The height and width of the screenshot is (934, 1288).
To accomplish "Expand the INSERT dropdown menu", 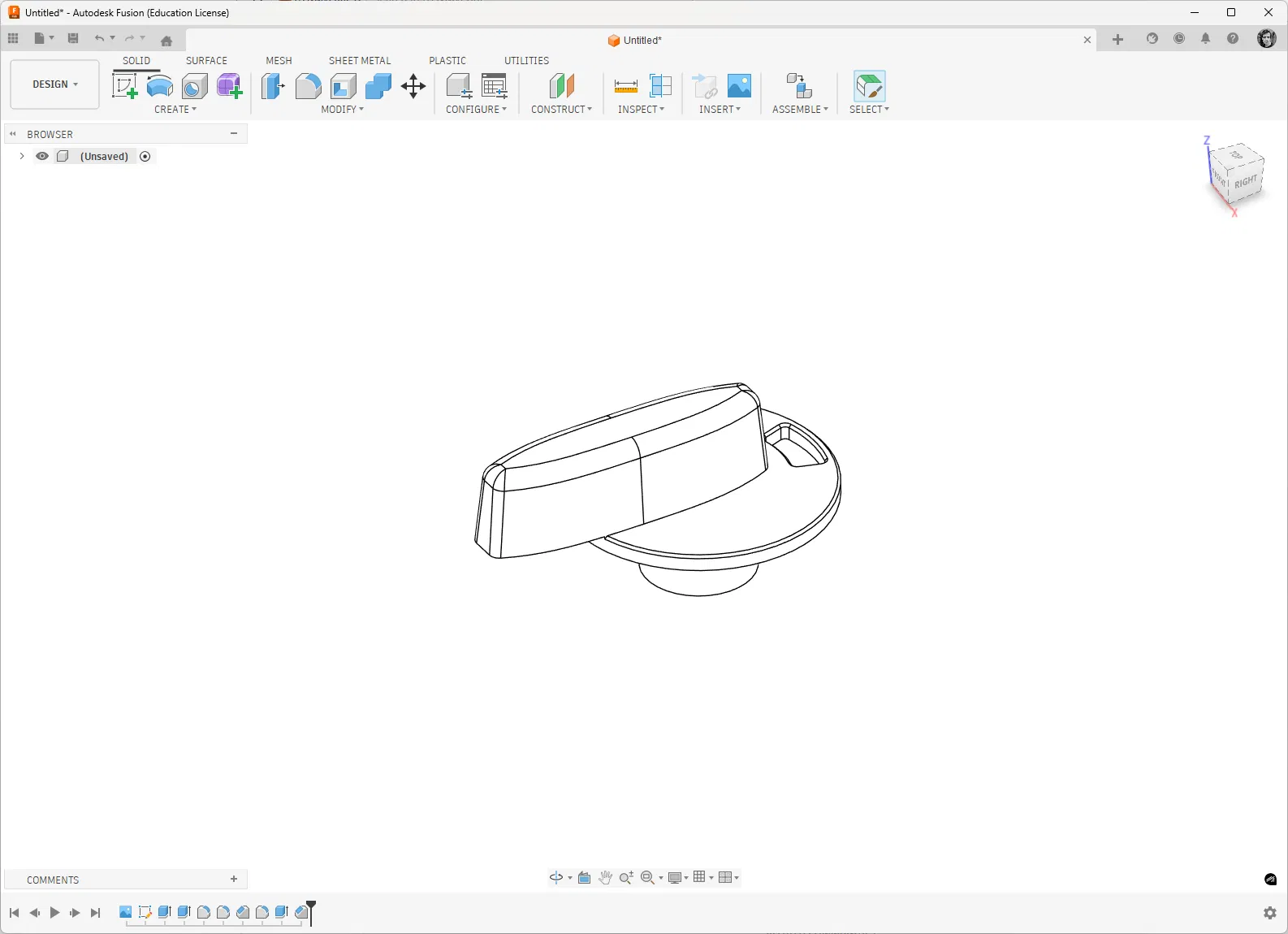I will click(720, 110).
